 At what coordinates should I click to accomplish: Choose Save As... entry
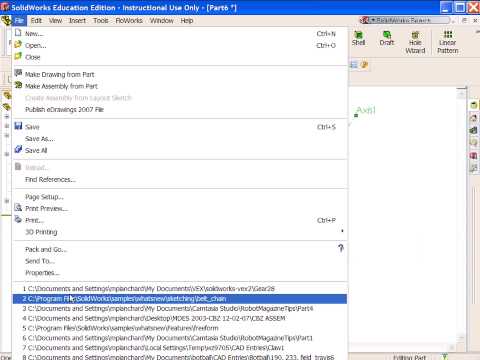click(x=180, y=139)
